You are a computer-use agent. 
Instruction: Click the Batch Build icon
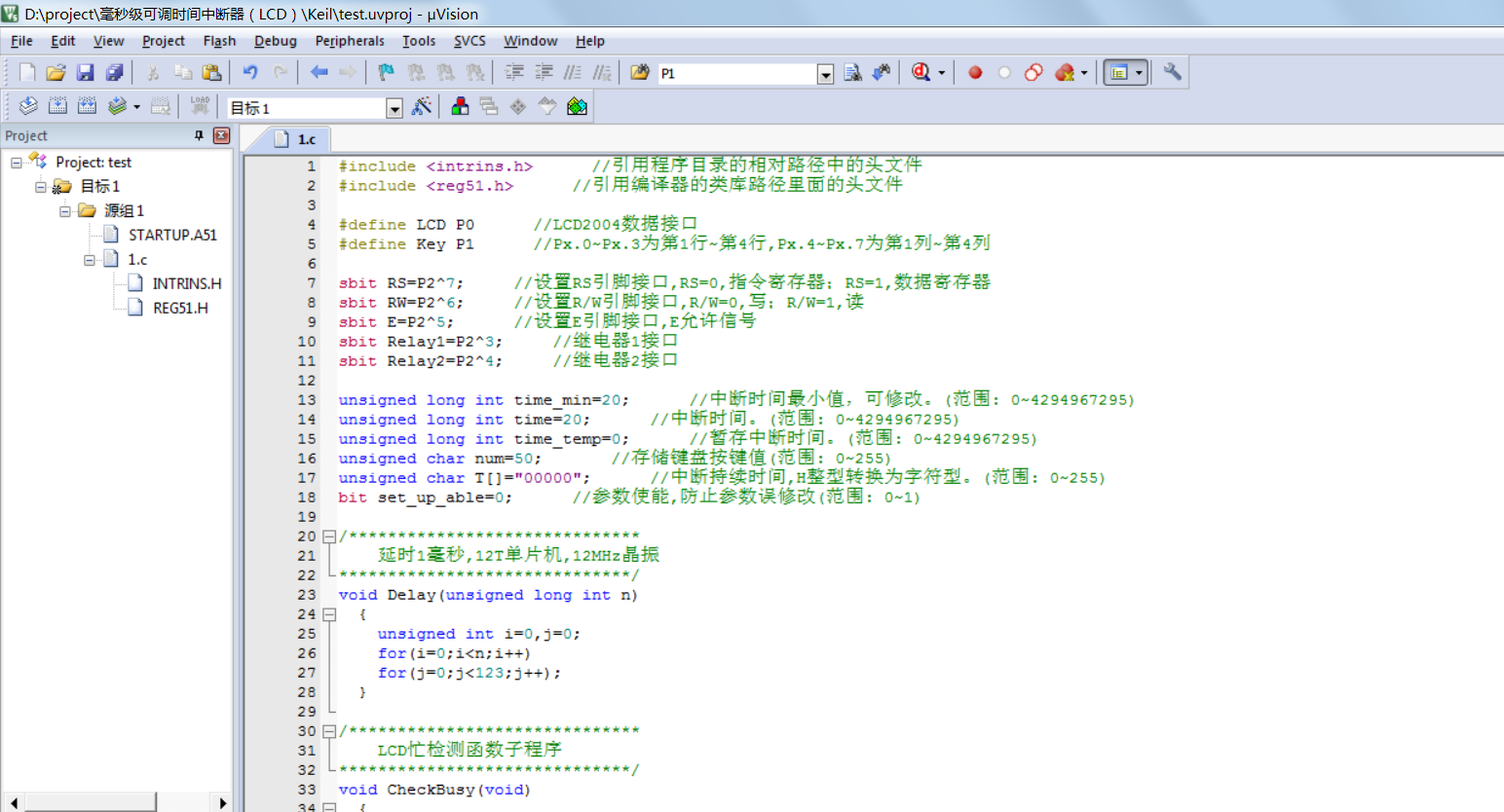117,106
